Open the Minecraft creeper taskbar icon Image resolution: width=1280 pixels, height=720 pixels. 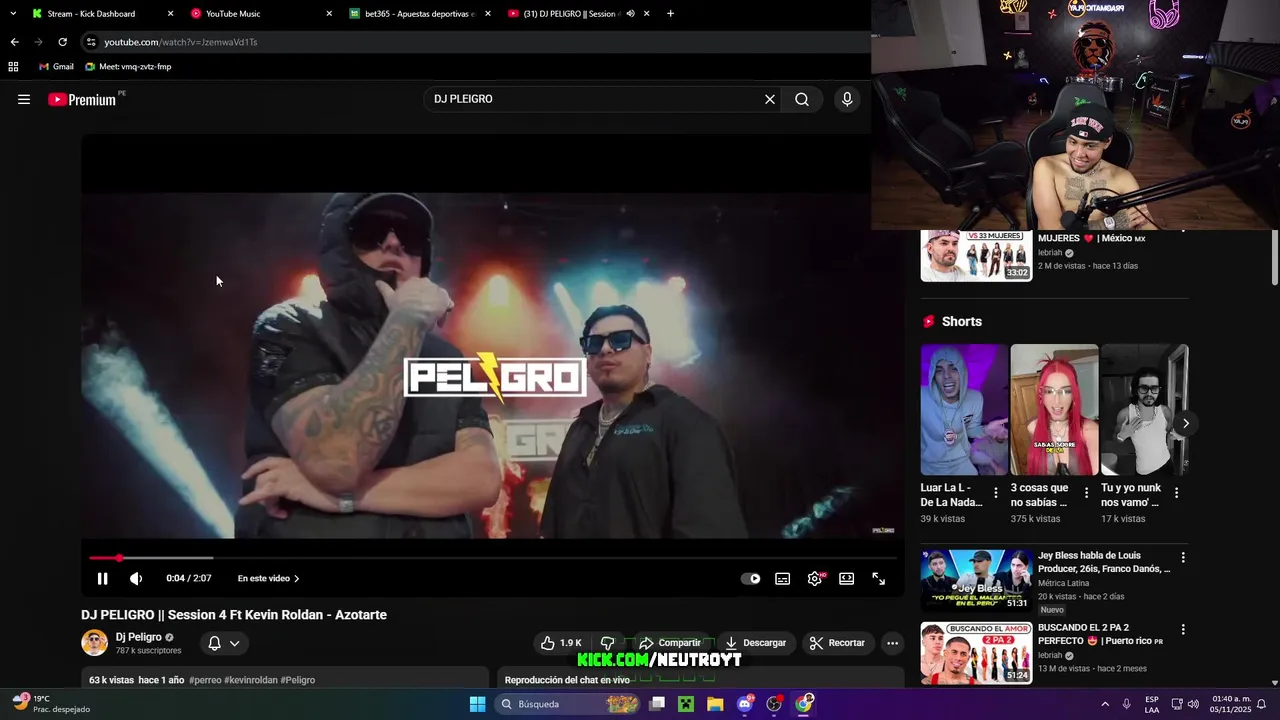click(x=686, y=704)
